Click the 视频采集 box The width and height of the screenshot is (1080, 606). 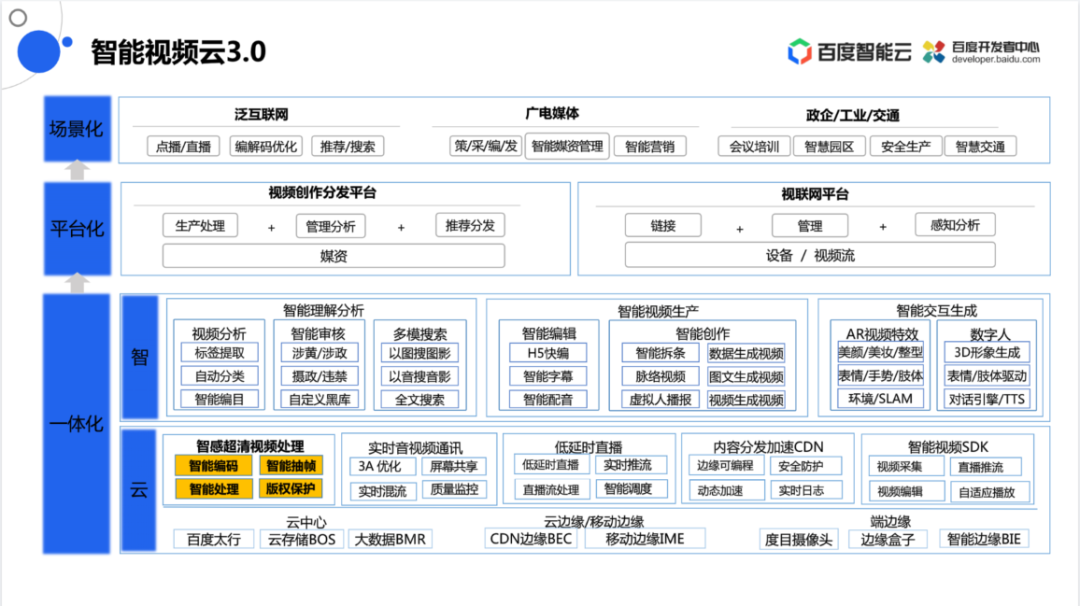[906, 466]
